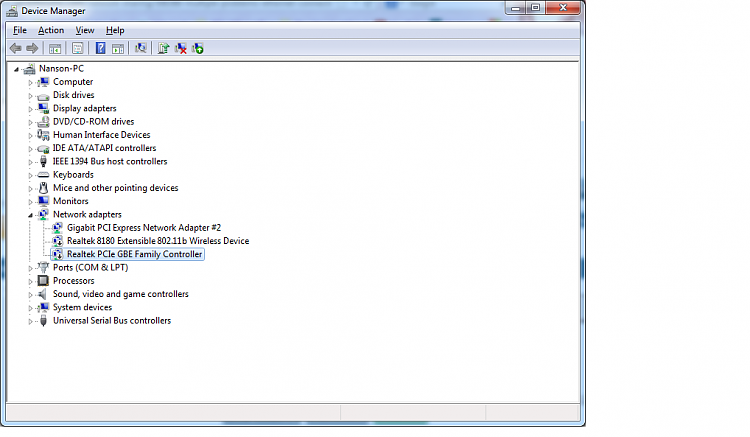Click the Enable device toolbar icon
The height and width of the screenshot is (437, 750).
click(x=198, y=48)
